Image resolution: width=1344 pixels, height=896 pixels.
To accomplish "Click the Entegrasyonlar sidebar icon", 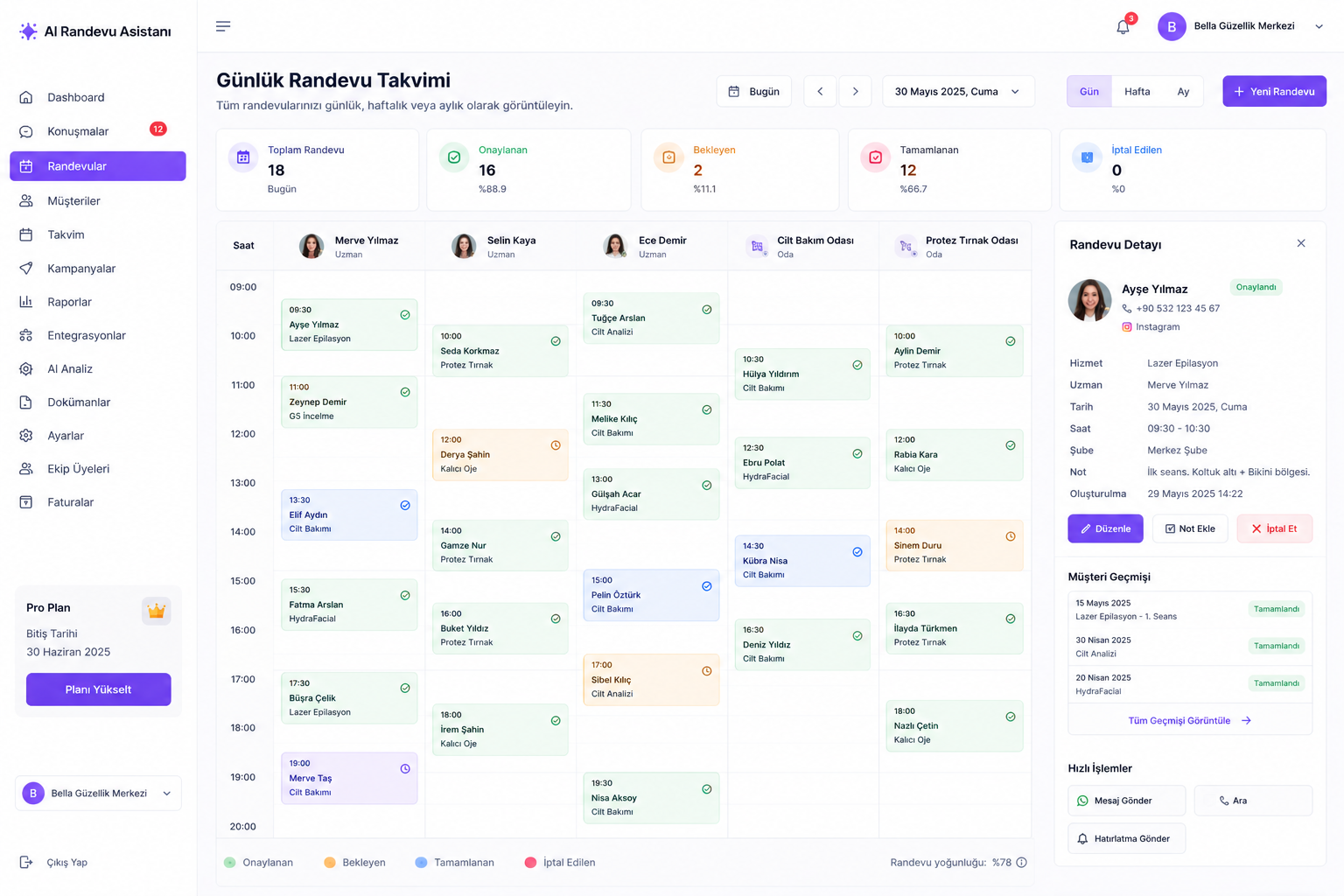I will (x=26, y=336).
